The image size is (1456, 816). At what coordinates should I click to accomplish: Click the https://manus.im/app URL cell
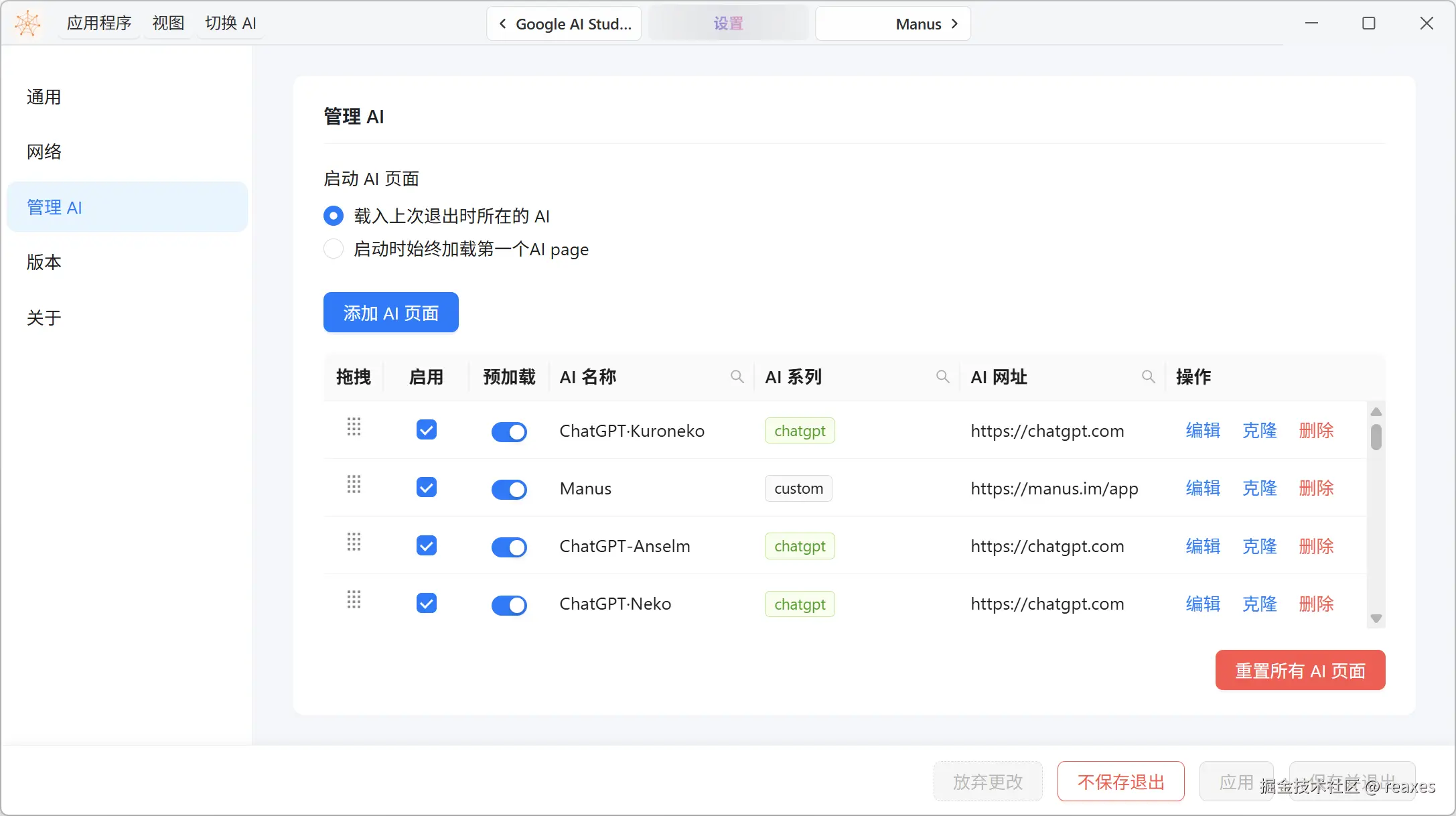tap(1054, 489)
